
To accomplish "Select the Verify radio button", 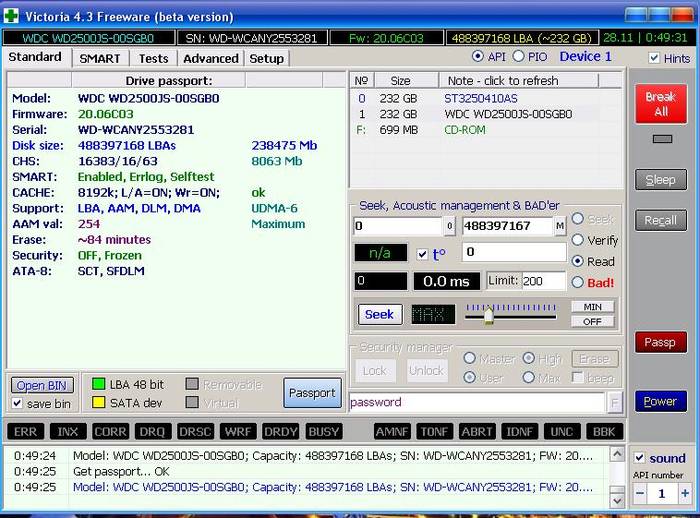I will tap(578, 240).
